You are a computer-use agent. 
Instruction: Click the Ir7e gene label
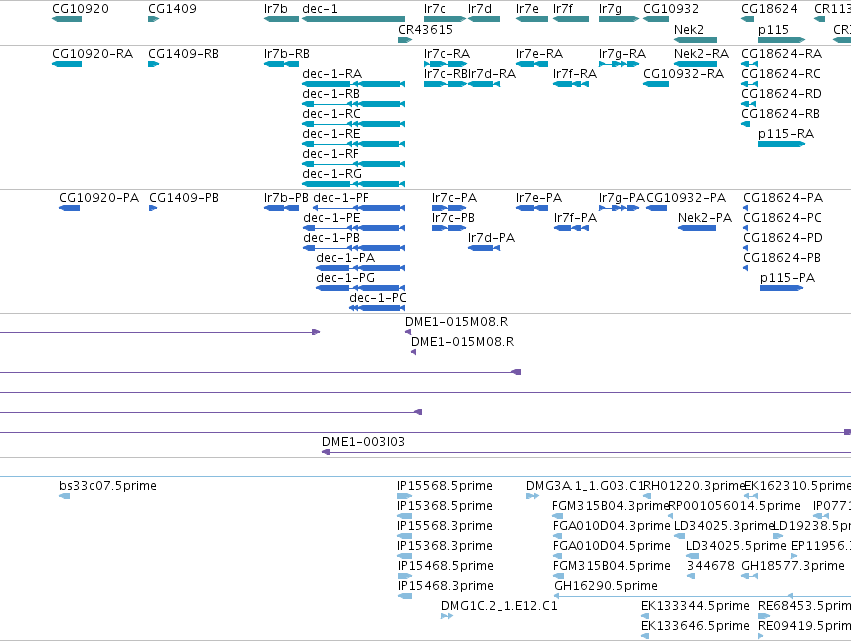[x=527, y=9]
